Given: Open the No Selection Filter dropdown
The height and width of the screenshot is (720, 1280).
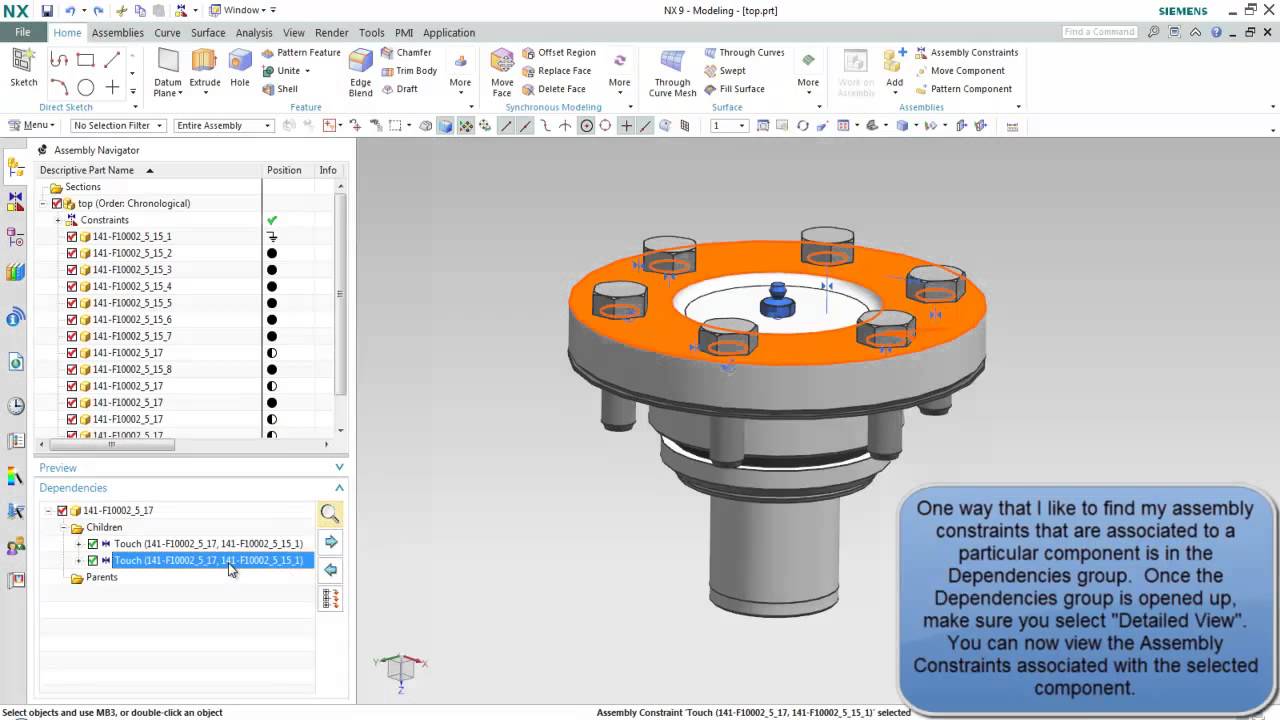Looking at the screenshot, I should coord(117,126).
